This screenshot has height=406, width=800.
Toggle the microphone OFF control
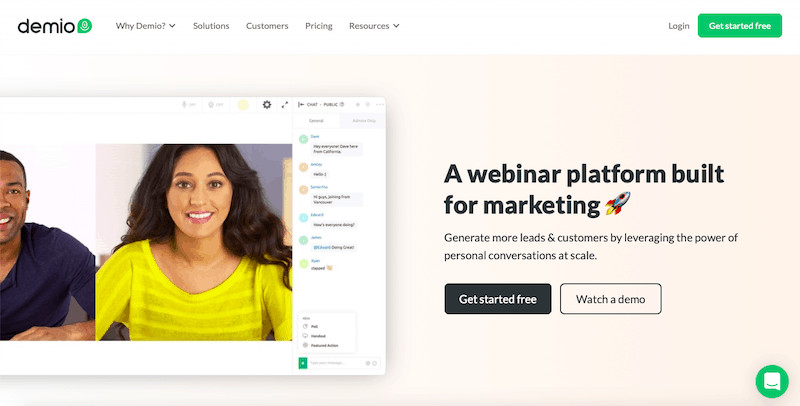point(189,105)
